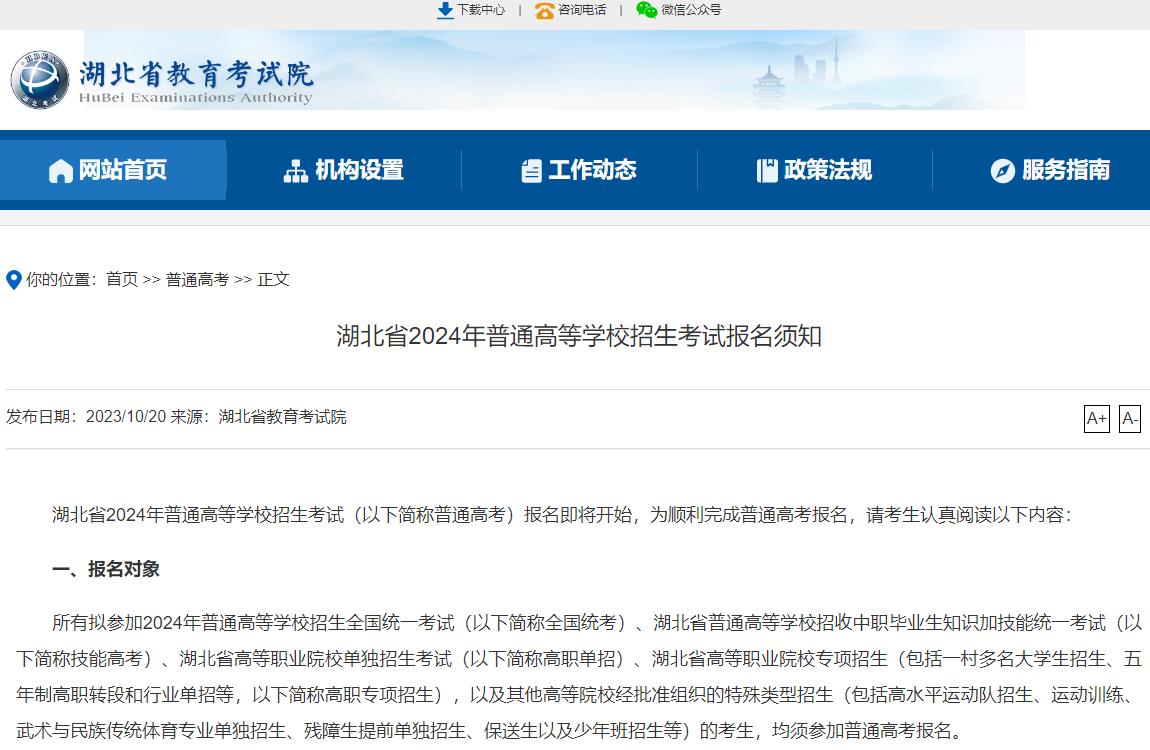This screenshot has width=1150, height=750.
Task: Click the 湖北省教育考试院 site title
Action: click(197, 74)
